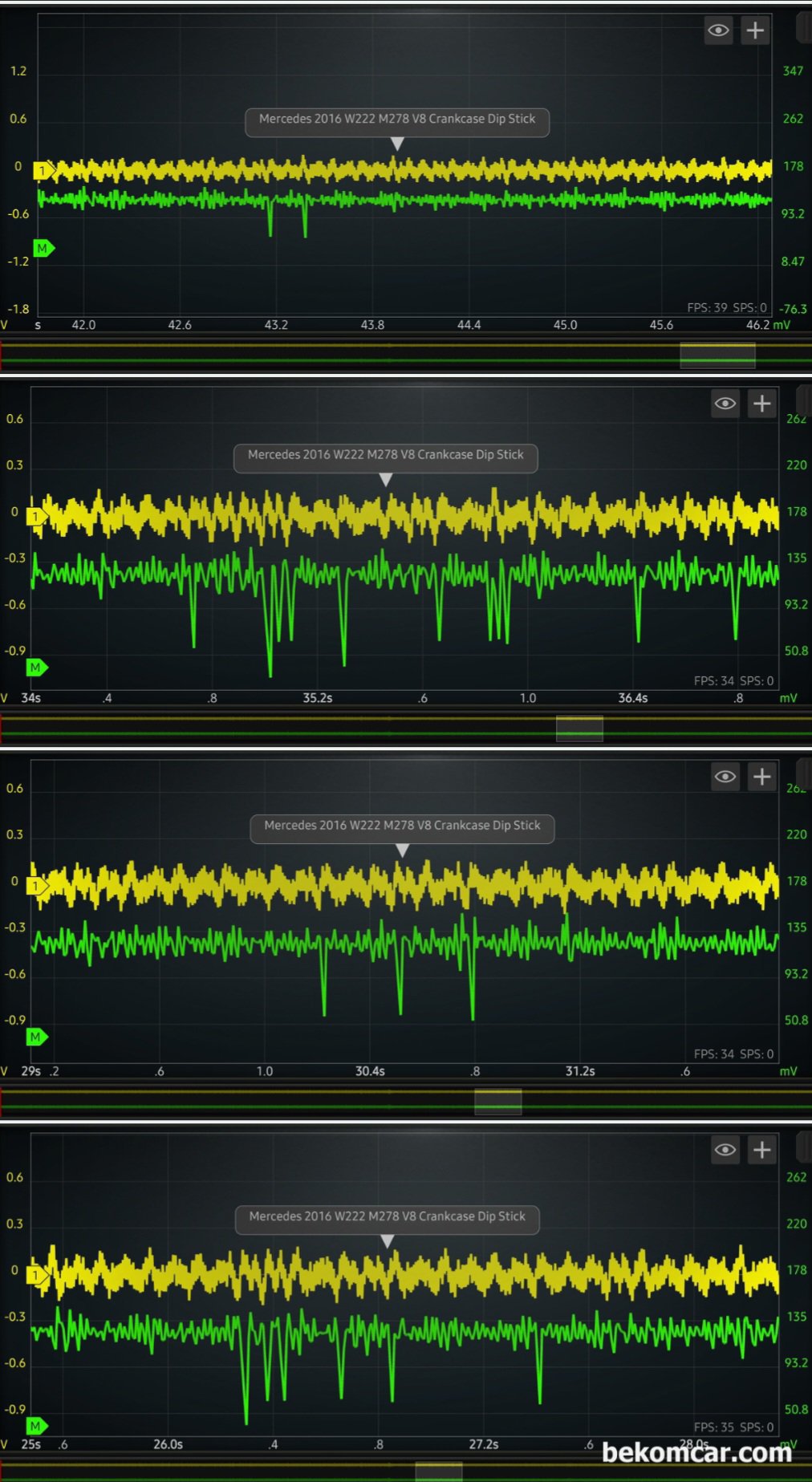Image resolution: width=812 pixels, height=1482 pixels.
Task: Click highlighted overview window below the 42.0–46.2s chart
Action: pos(717,355)
